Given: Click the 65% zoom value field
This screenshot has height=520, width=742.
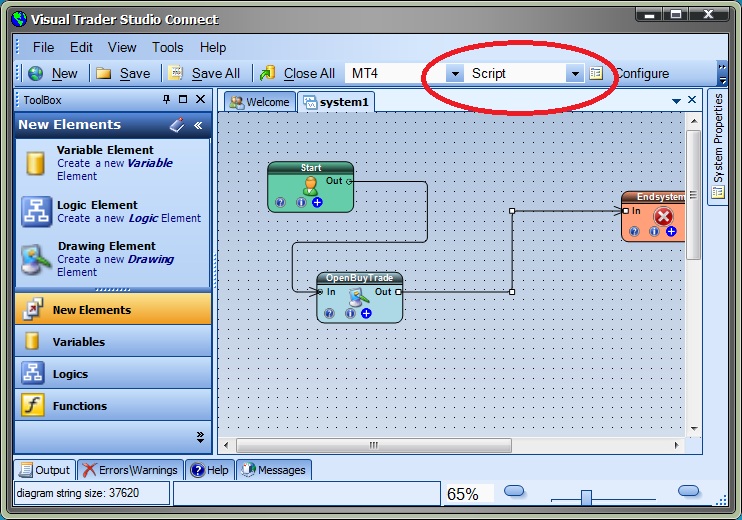Looking at the screenshot, I should click(469, 494).
